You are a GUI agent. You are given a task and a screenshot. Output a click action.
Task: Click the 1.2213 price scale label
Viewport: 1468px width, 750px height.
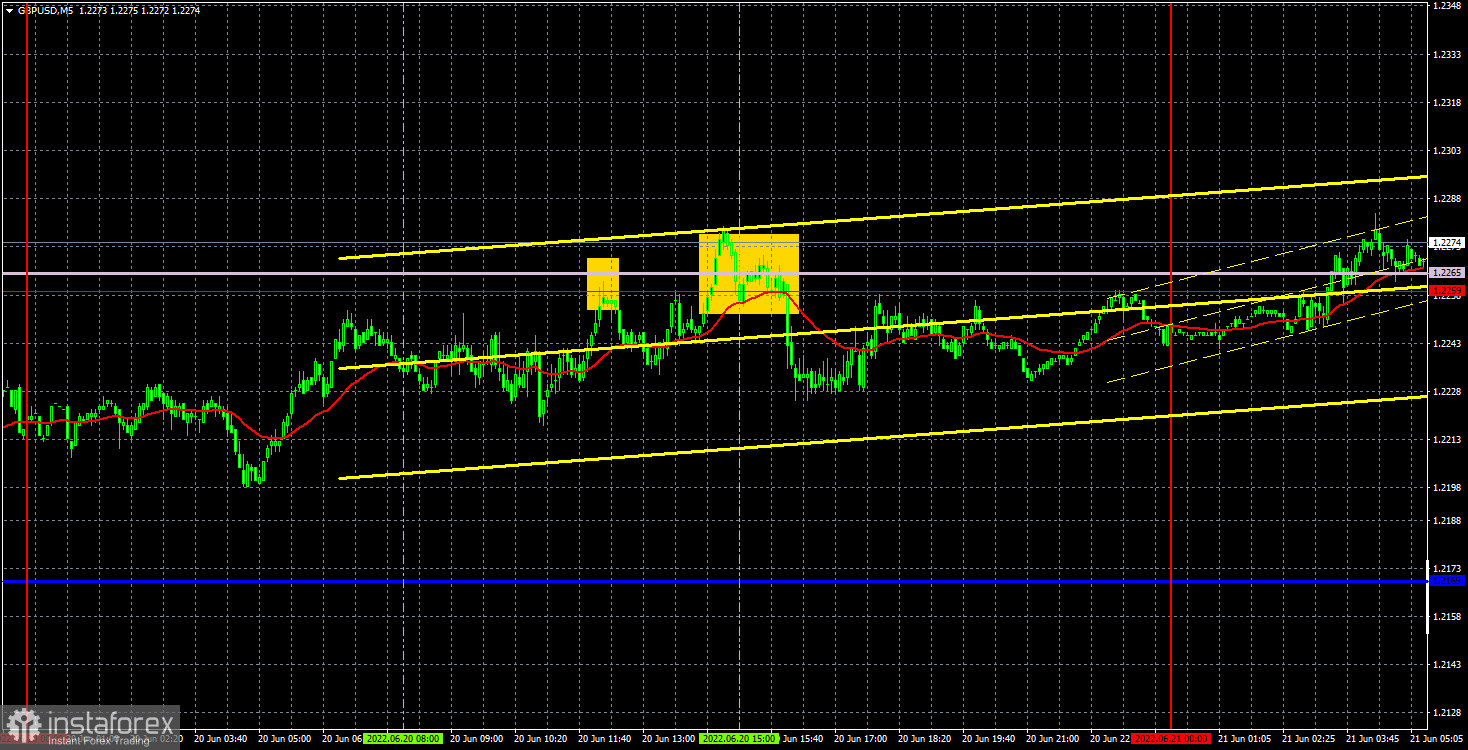pos(1447,440)
